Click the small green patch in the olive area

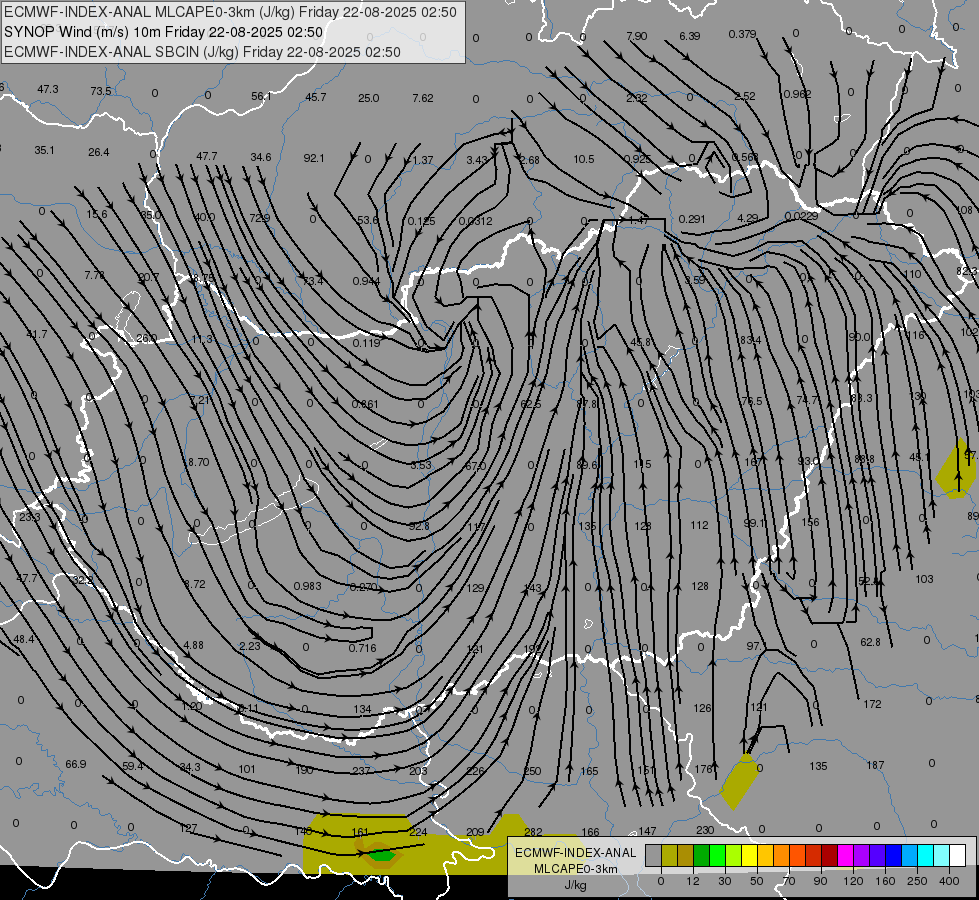coord(381,856)
